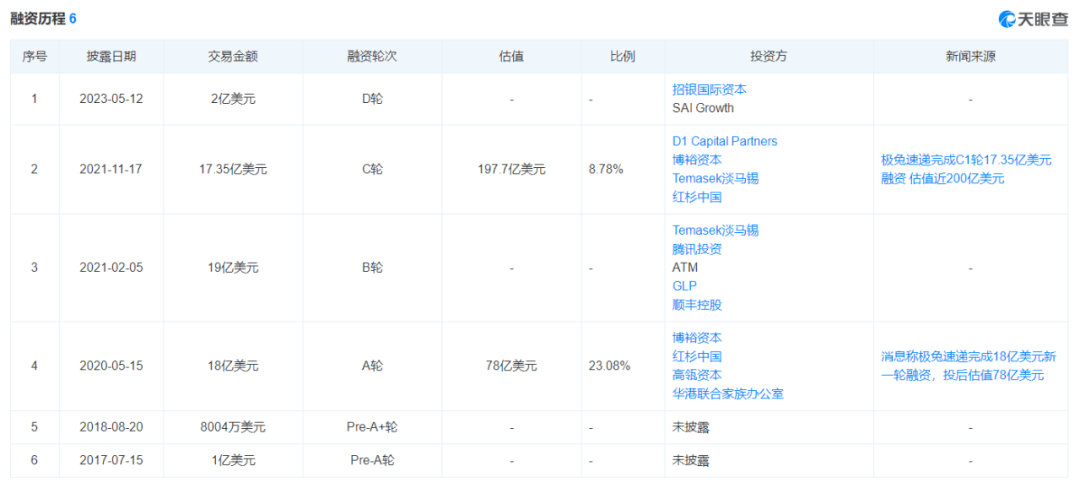This screenshot has height=488, width=1080.
Task: Open investor link 招银国际资本
Action: [709, 89]
